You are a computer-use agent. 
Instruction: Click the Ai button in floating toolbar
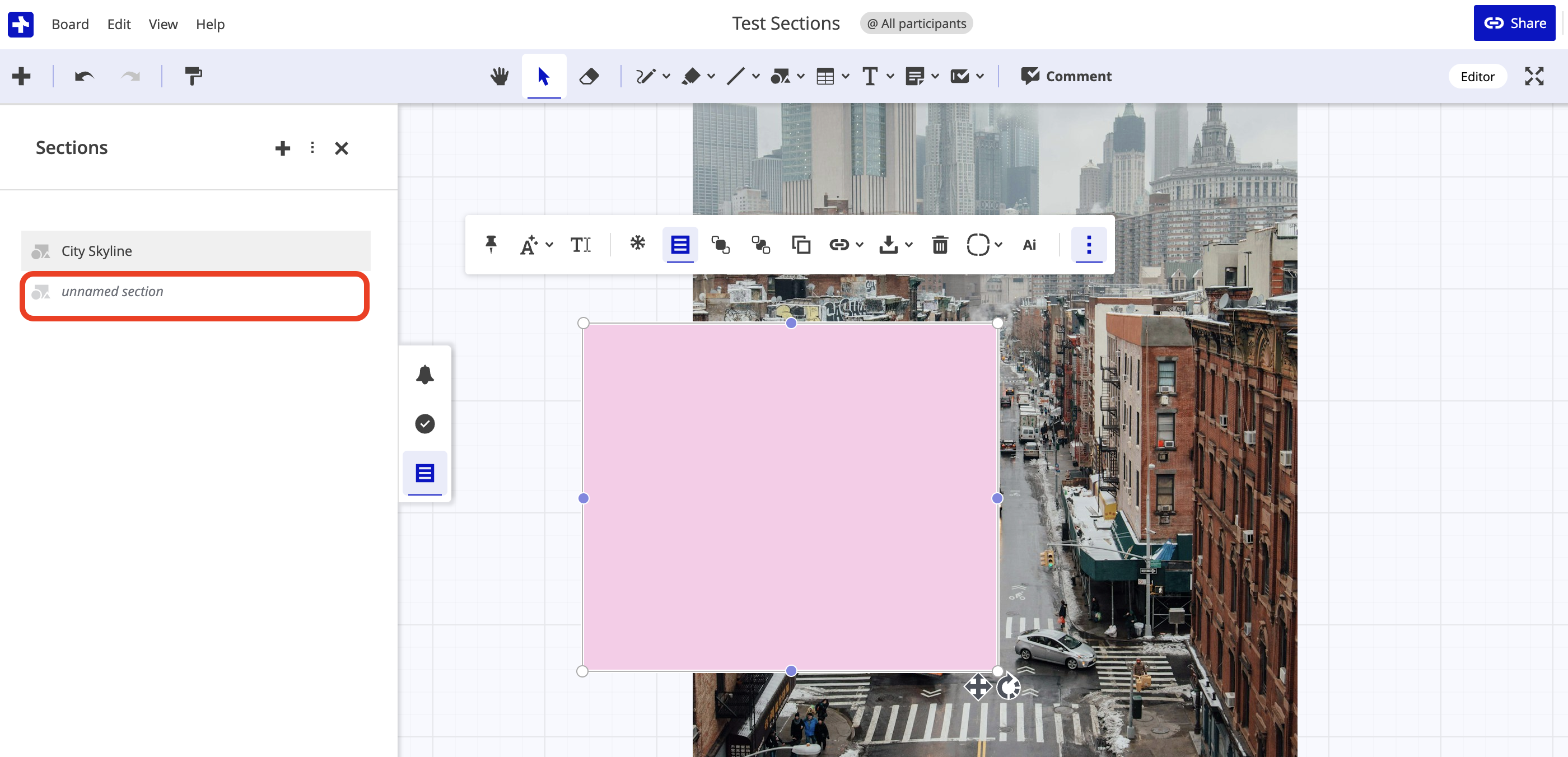click(1029, 245)
